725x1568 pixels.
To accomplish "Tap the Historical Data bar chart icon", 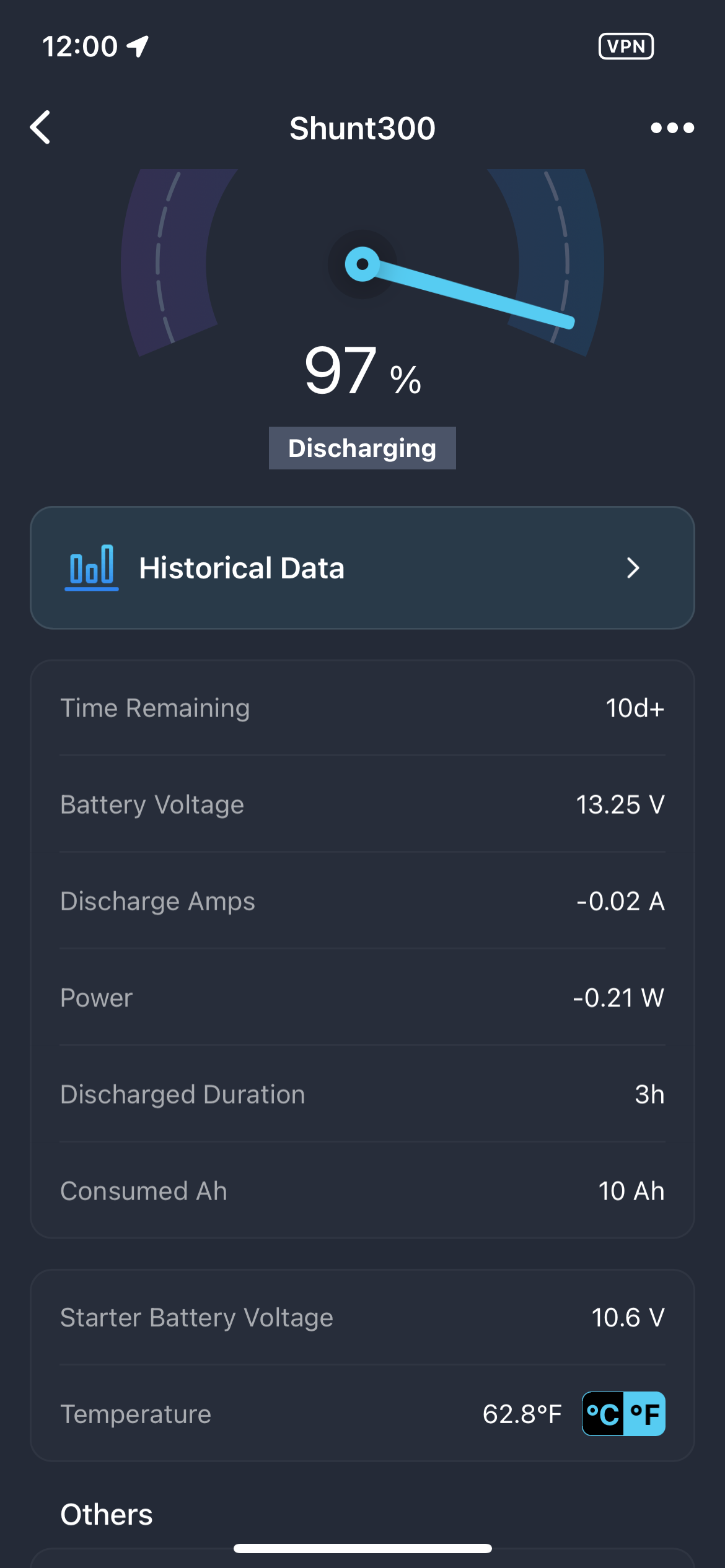I will pyautogui.click(x=92, y=567).
